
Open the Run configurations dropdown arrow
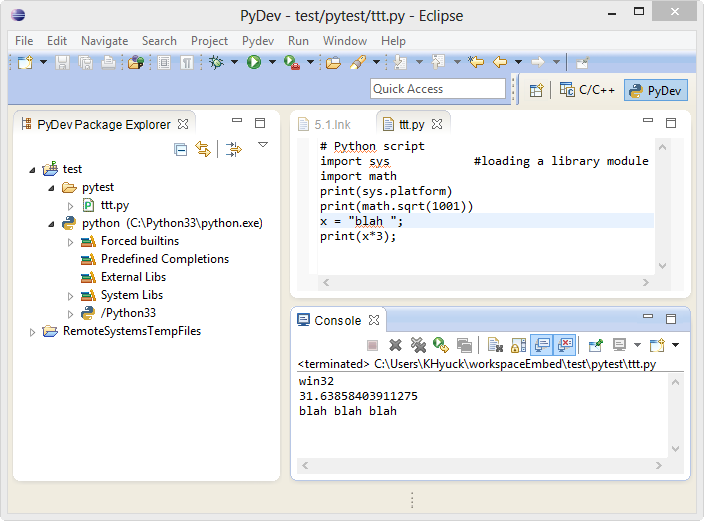click(272, 62)
